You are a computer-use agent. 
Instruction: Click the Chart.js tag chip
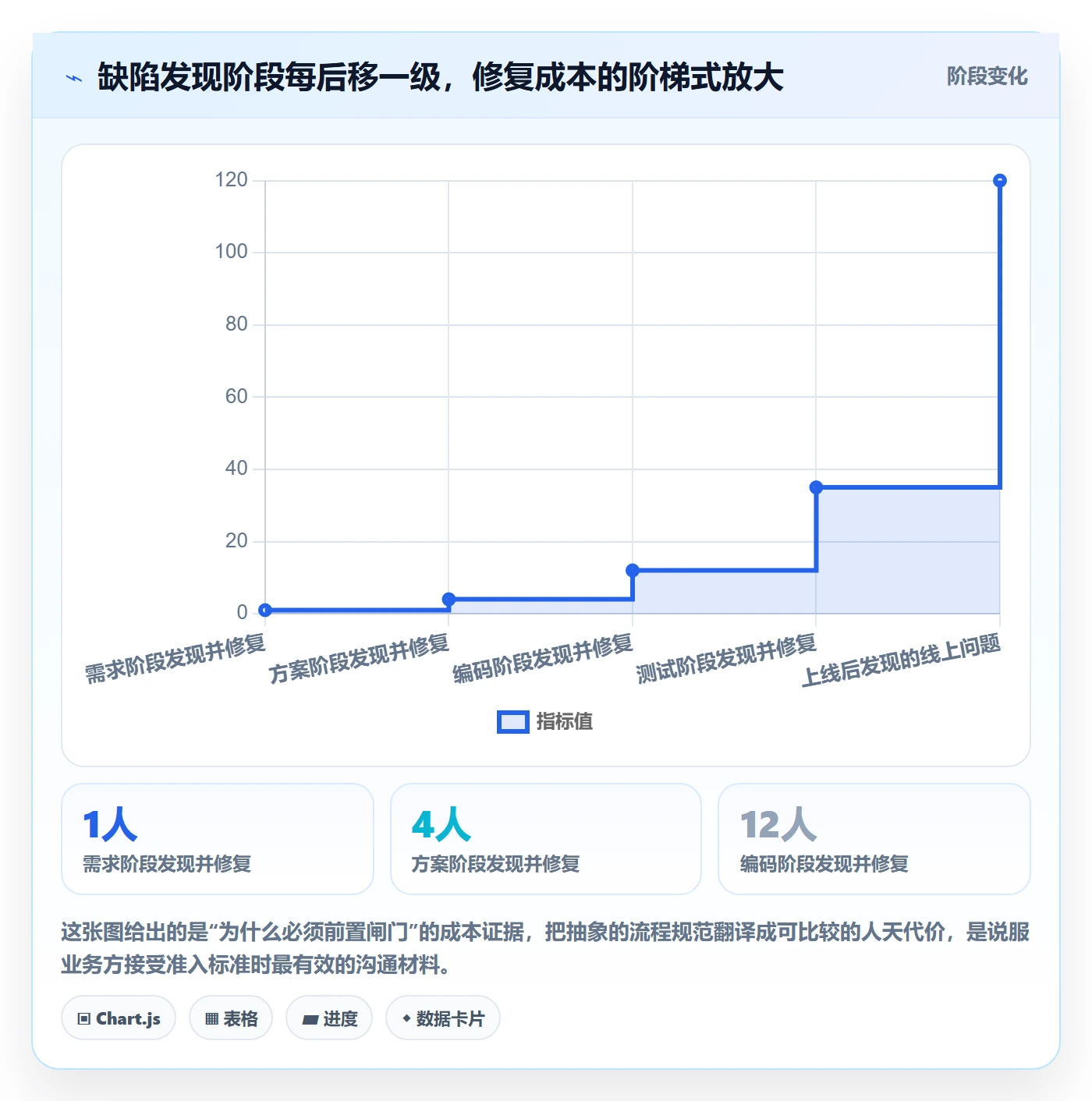[119, 1018]
